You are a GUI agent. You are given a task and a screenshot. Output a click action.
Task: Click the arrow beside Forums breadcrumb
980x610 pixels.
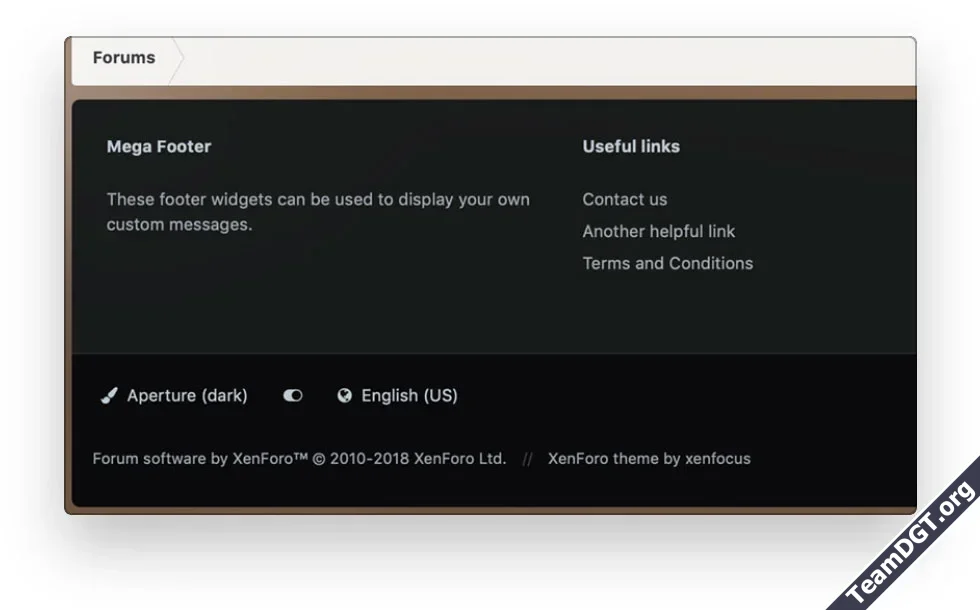177,60
